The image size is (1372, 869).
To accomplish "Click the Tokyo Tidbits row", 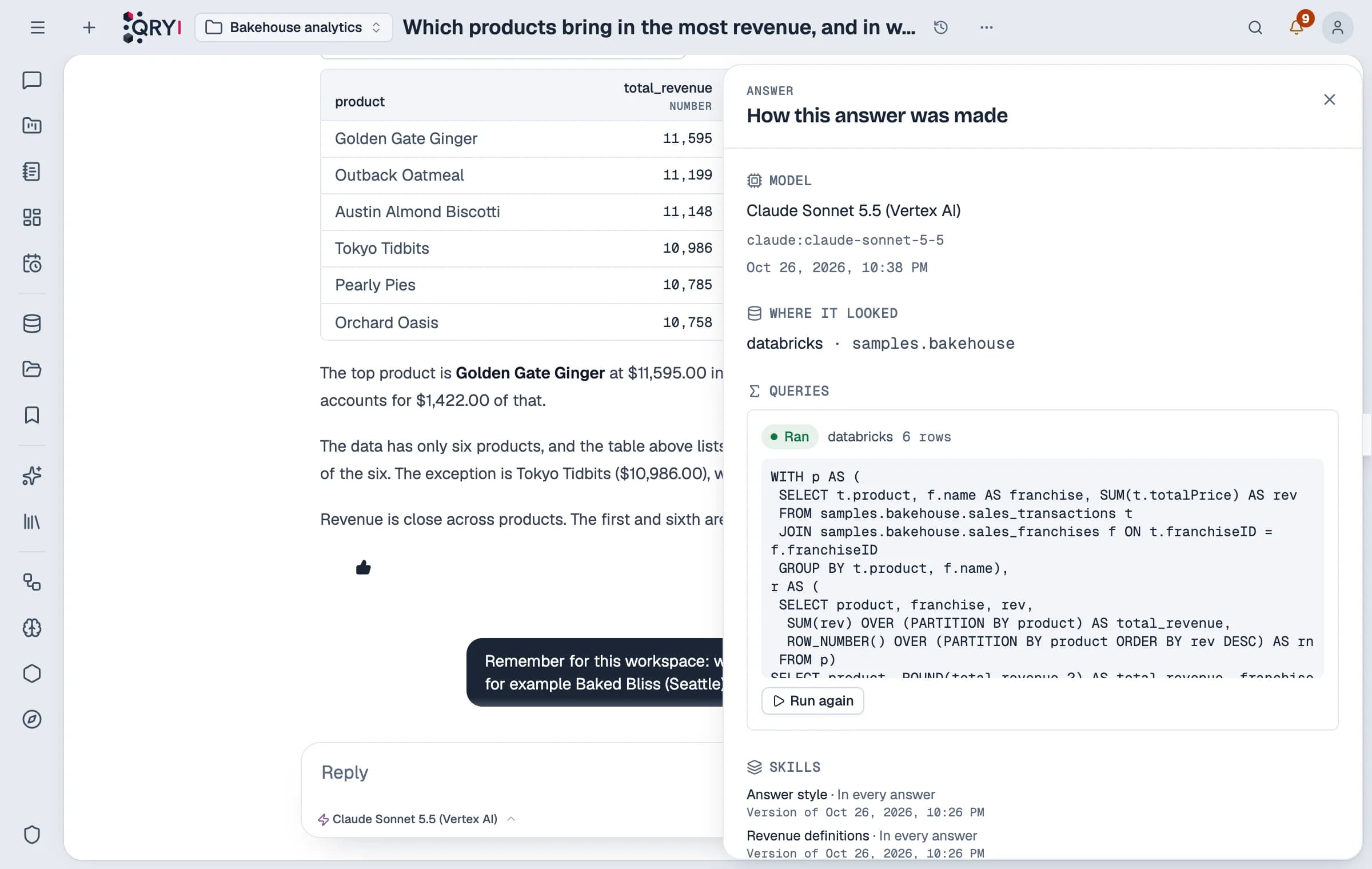I will tap(523, 248).
